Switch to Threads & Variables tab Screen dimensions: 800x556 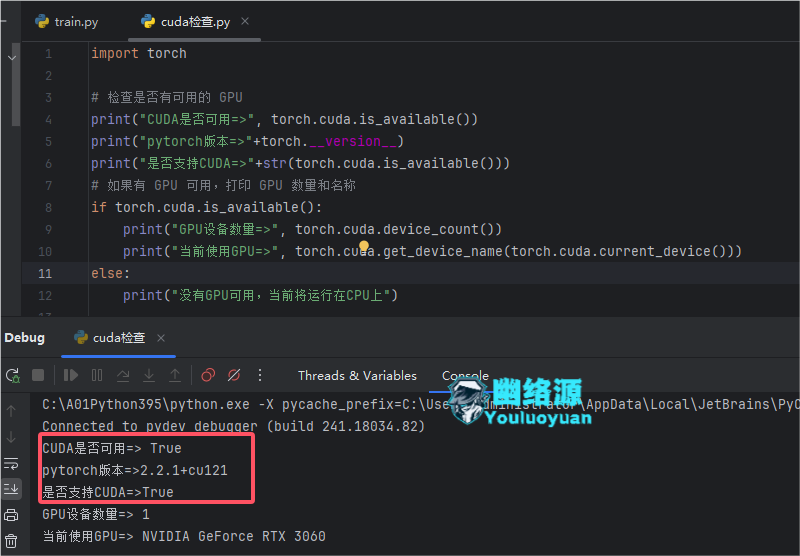point(357,375)
